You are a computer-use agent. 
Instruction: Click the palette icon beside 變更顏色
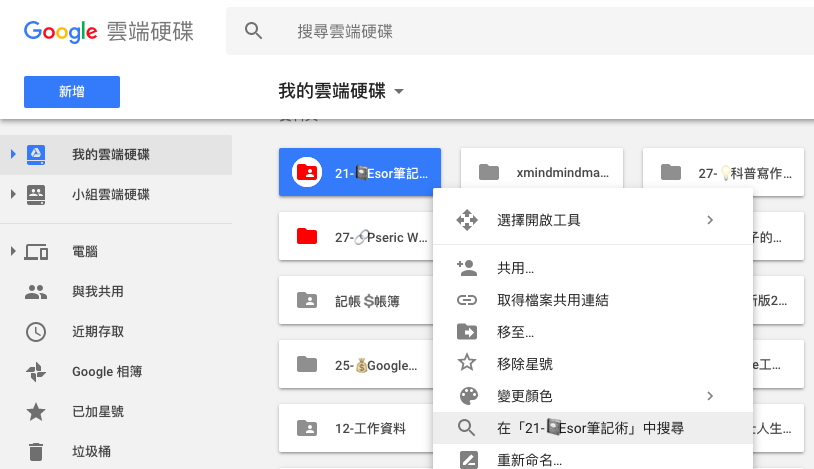(x=469, y=396)
